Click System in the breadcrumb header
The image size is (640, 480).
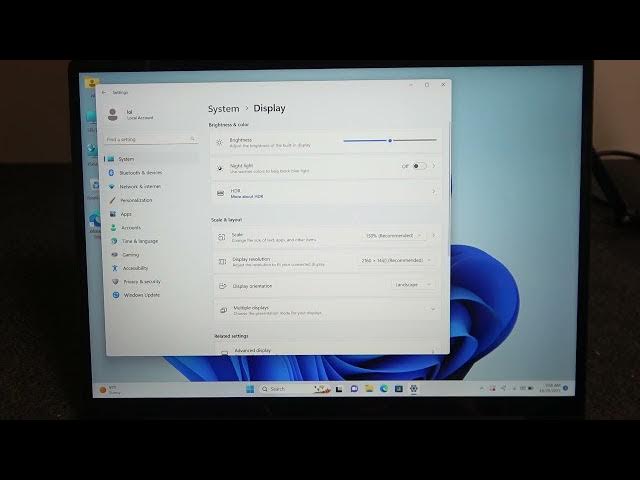coord(223,109)
